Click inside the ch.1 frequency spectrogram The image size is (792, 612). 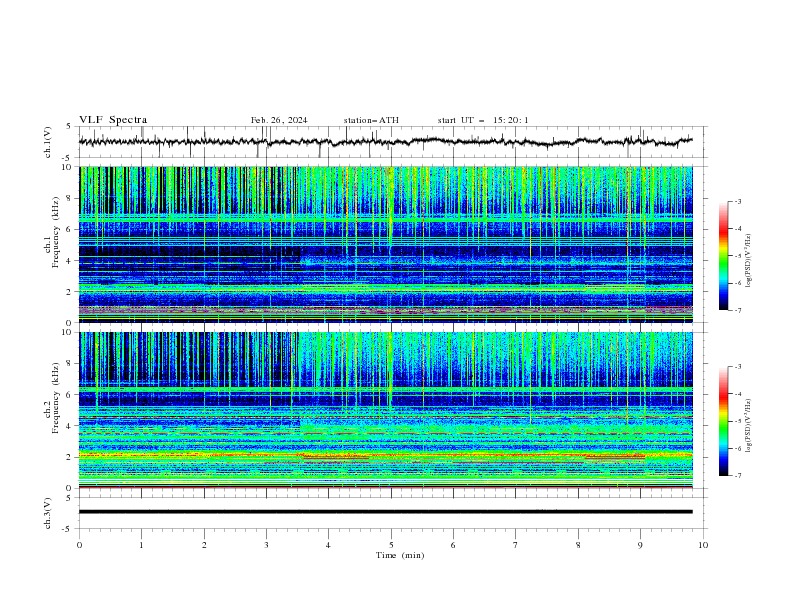[x=386, y=244]
